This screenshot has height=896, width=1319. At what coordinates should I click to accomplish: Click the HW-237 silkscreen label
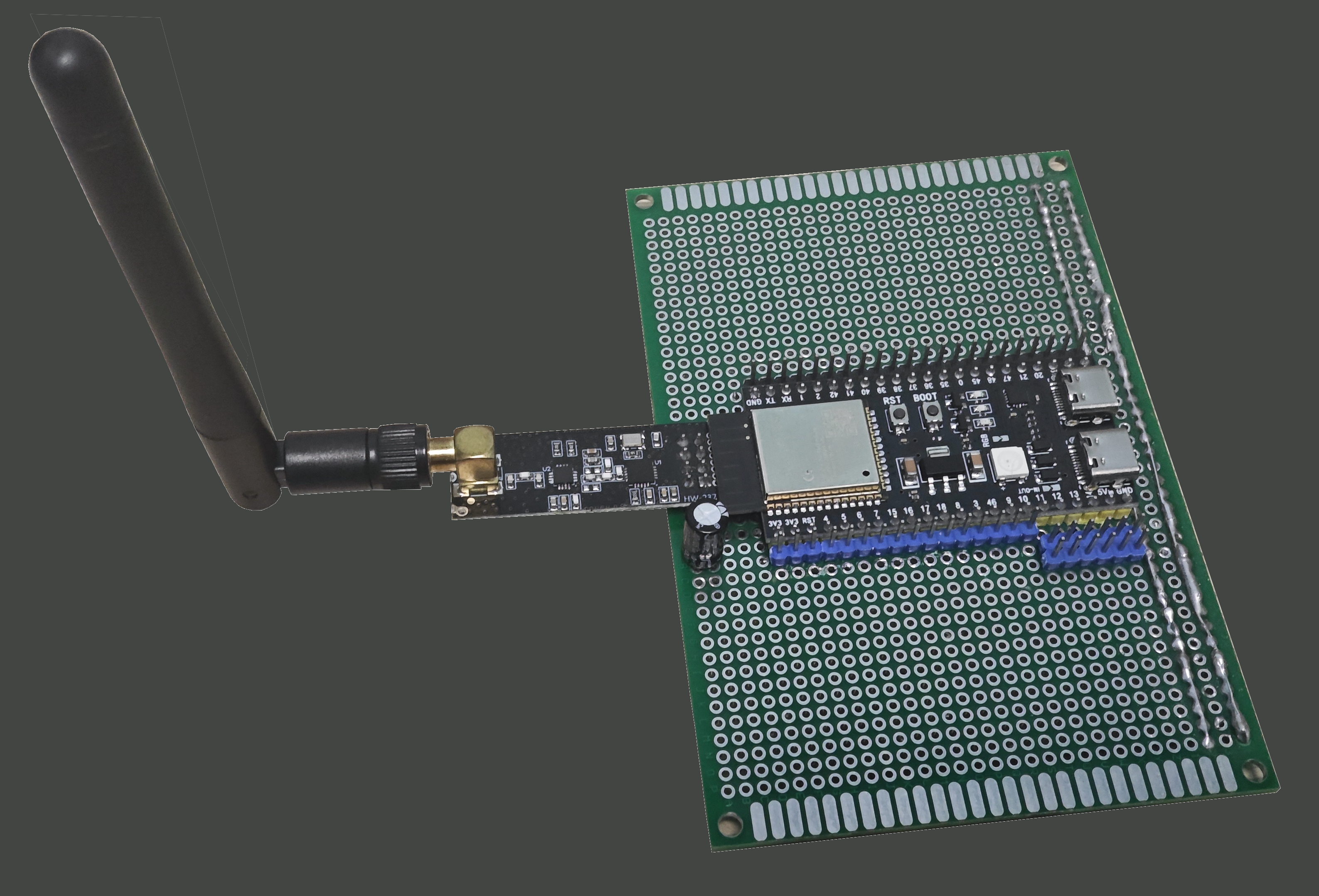tap(700, 498)
